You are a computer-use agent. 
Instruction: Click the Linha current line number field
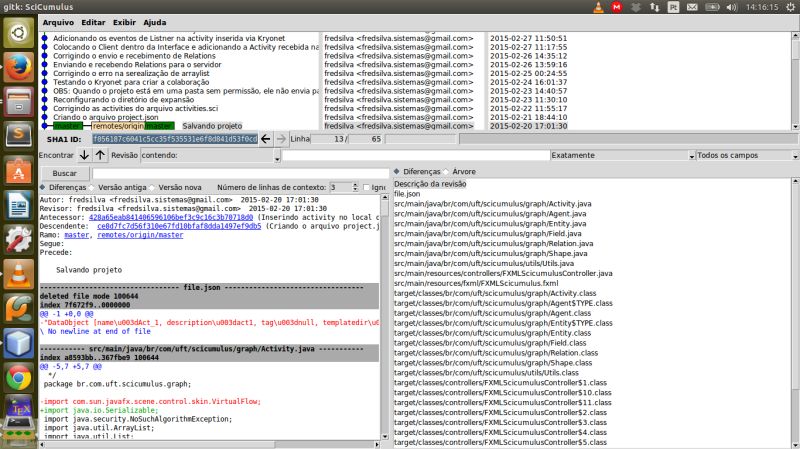(329, 139)
